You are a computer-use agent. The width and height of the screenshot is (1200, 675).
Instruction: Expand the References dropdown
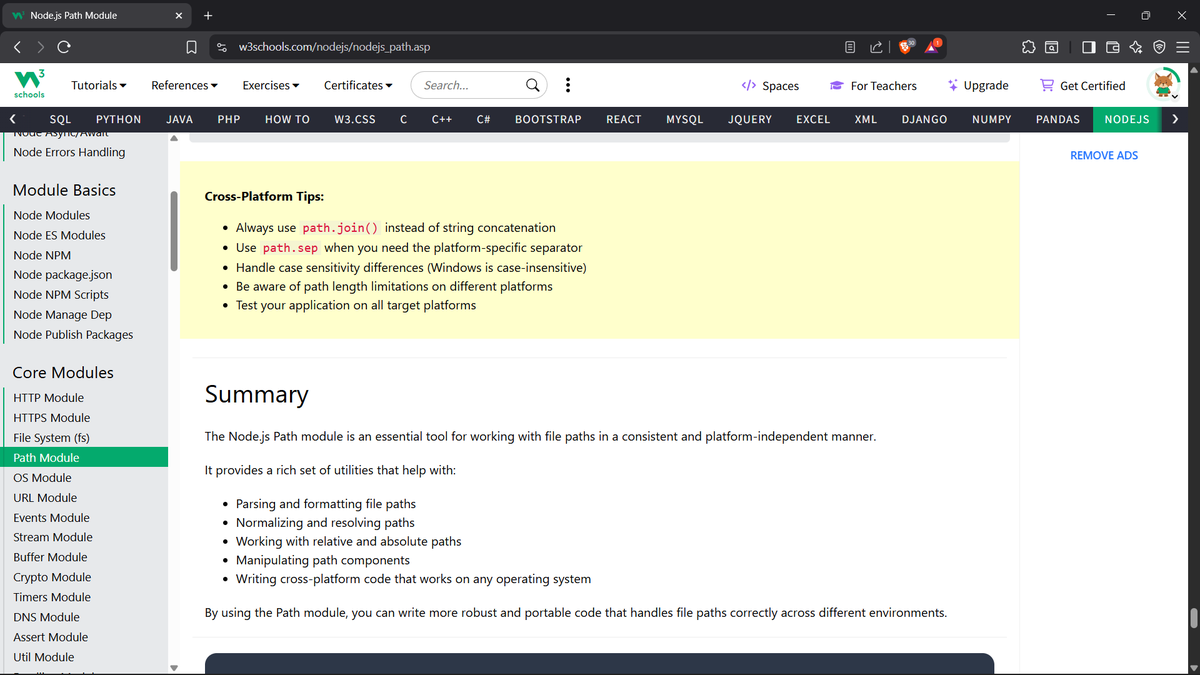[185, 85]
